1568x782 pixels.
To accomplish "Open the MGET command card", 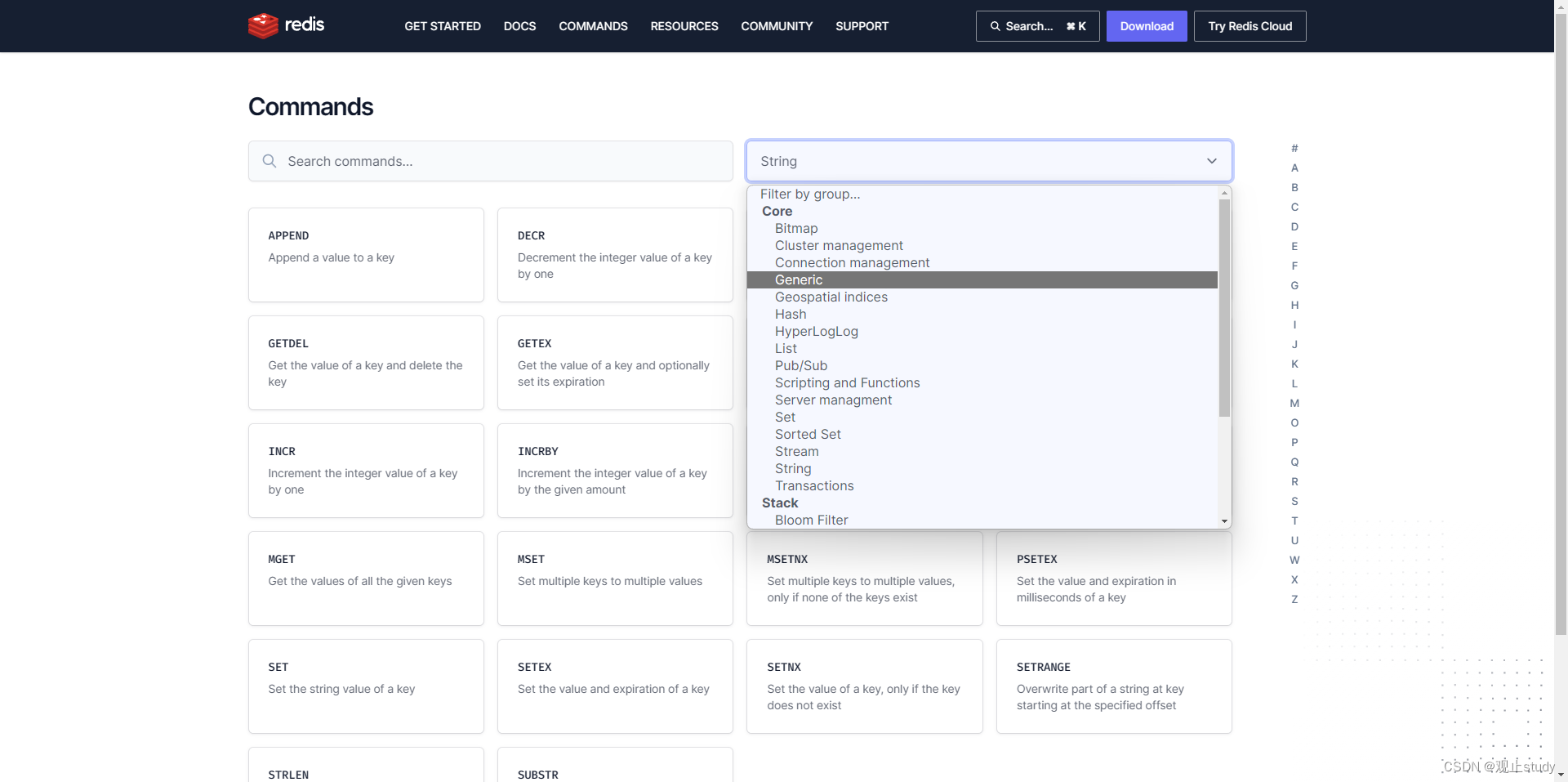I will [x=366, y=579].
